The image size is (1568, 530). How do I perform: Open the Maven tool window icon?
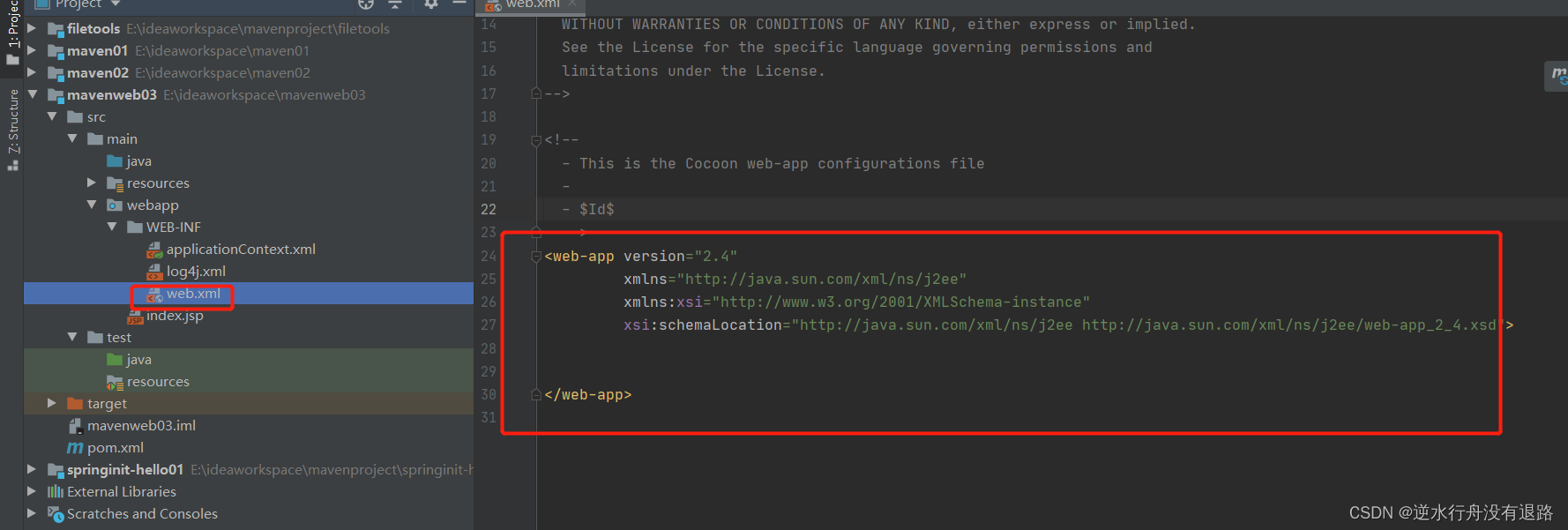coord(1558,76)
